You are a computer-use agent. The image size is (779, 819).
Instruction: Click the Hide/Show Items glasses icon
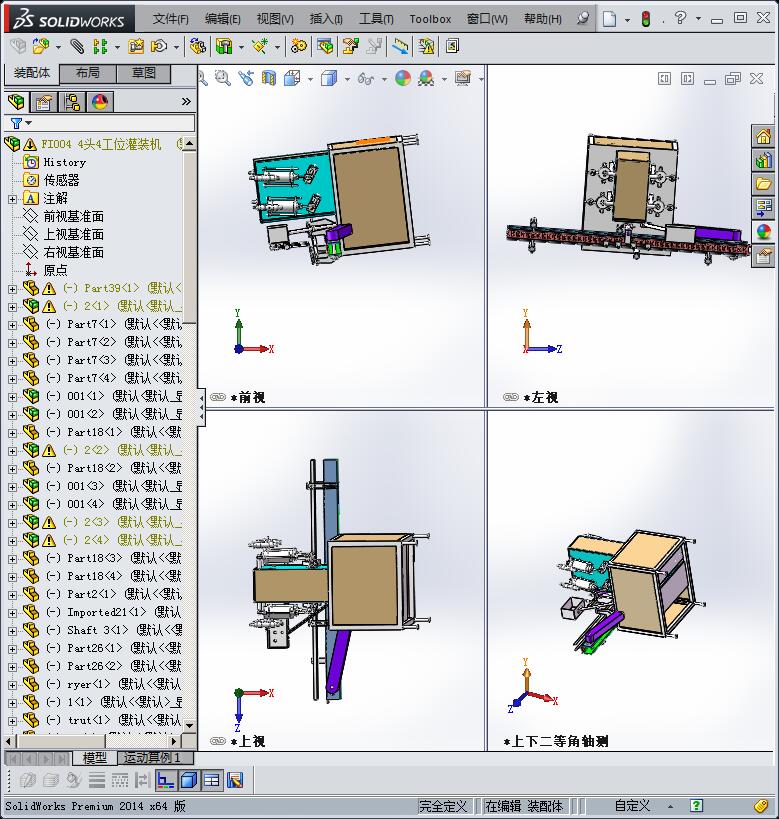(366, 78)
